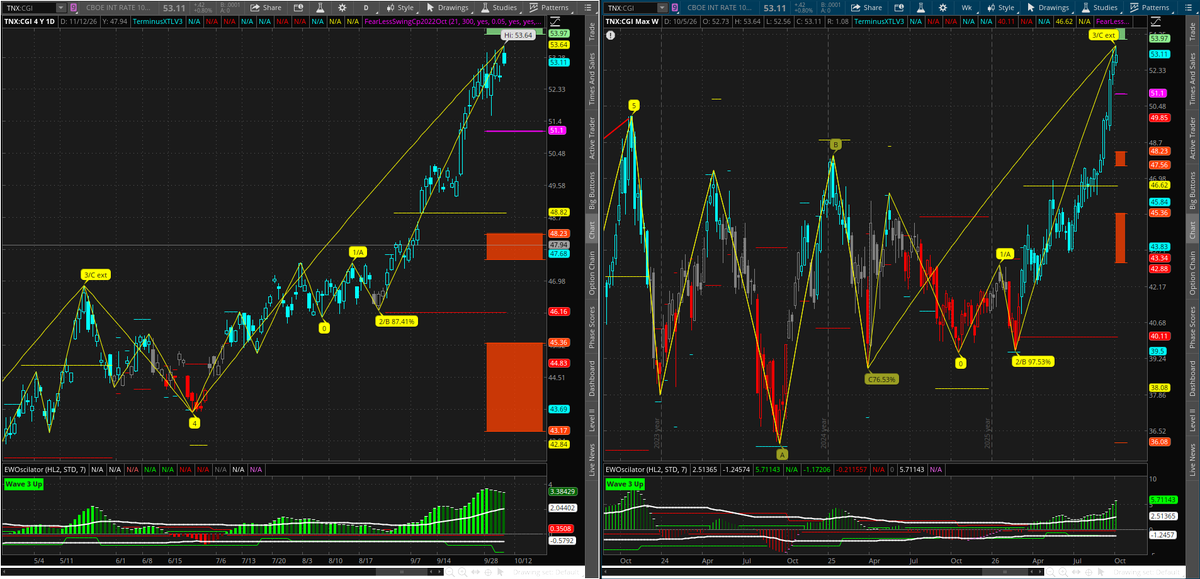Viewport: 1200px width, 579px height.
Task: Expand the left chart symbol dropdown arrow
Action: [60, 8]
